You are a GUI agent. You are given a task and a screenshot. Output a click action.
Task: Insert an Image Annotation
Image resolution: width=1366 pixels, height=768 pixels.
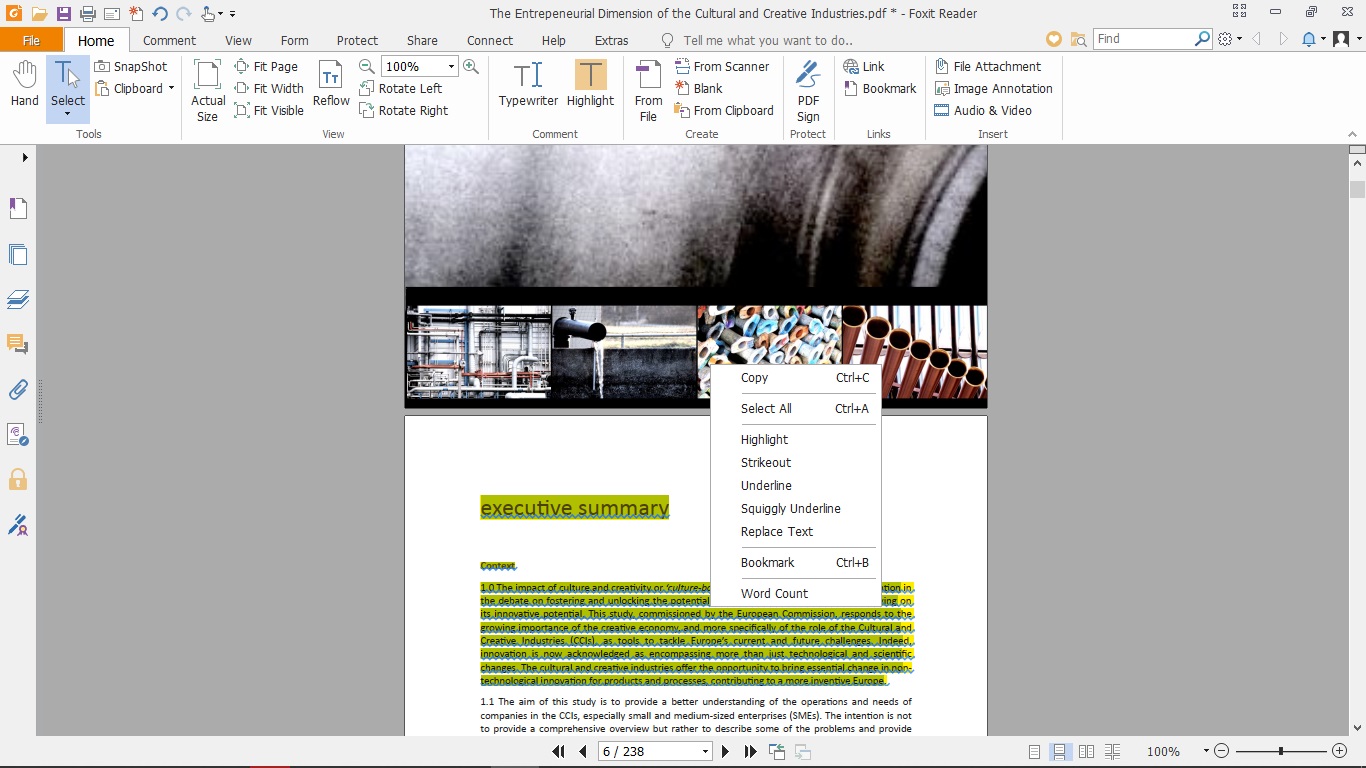click(x=994, y=88)
